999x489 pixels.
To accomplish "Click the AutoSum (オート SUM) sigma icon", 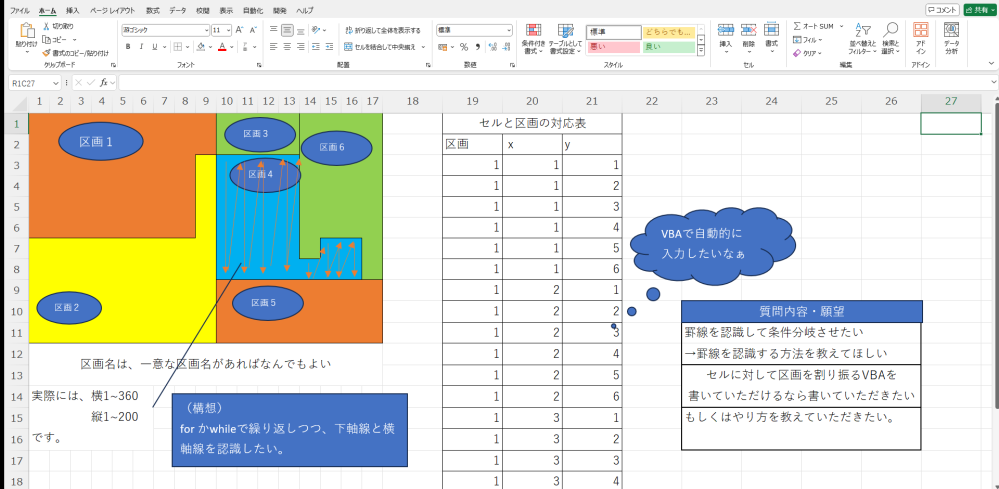I will coord(797,26).
